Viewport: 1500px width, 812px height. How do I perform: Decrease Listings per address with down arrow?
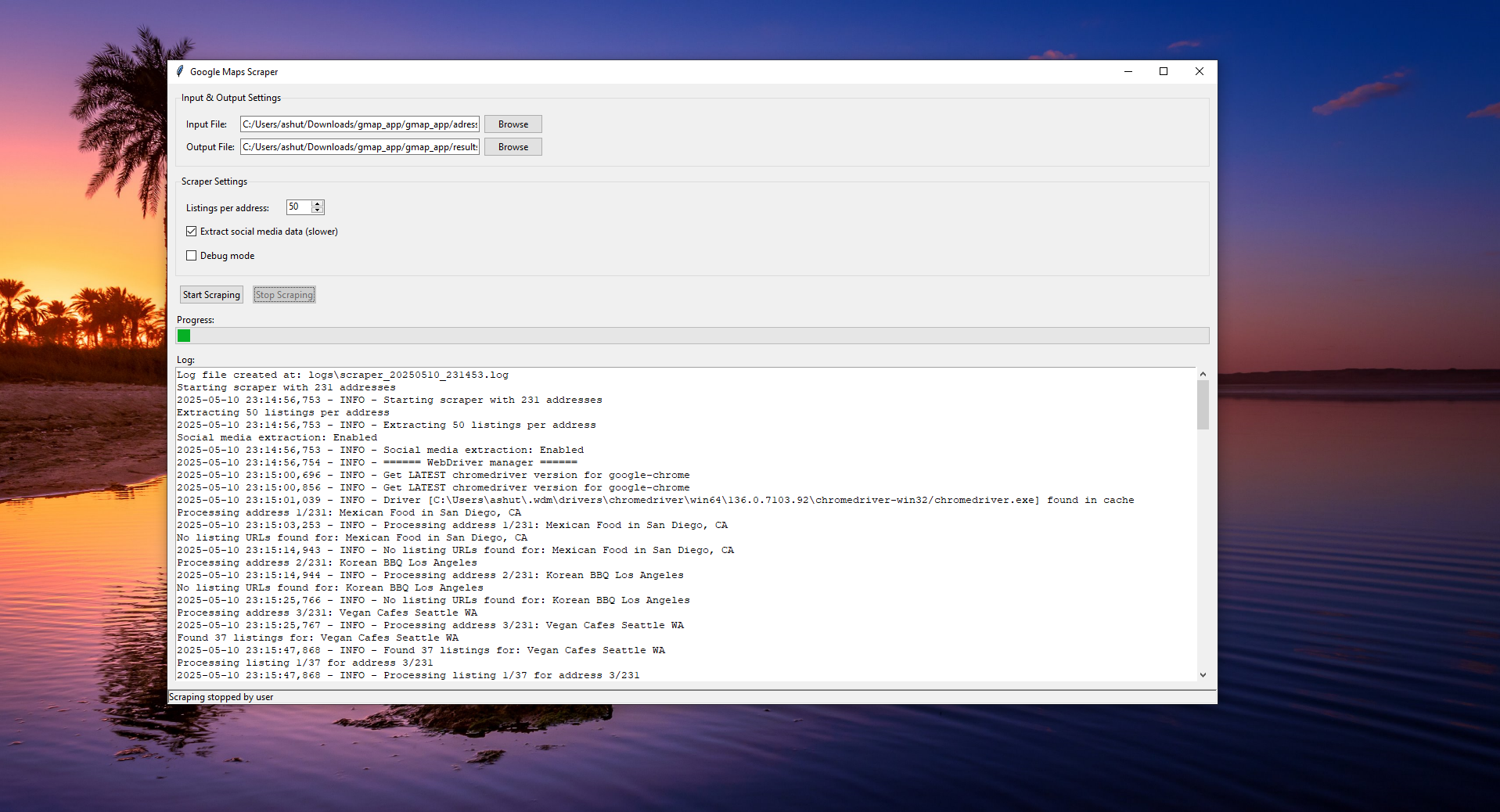[x=318, y=210]
